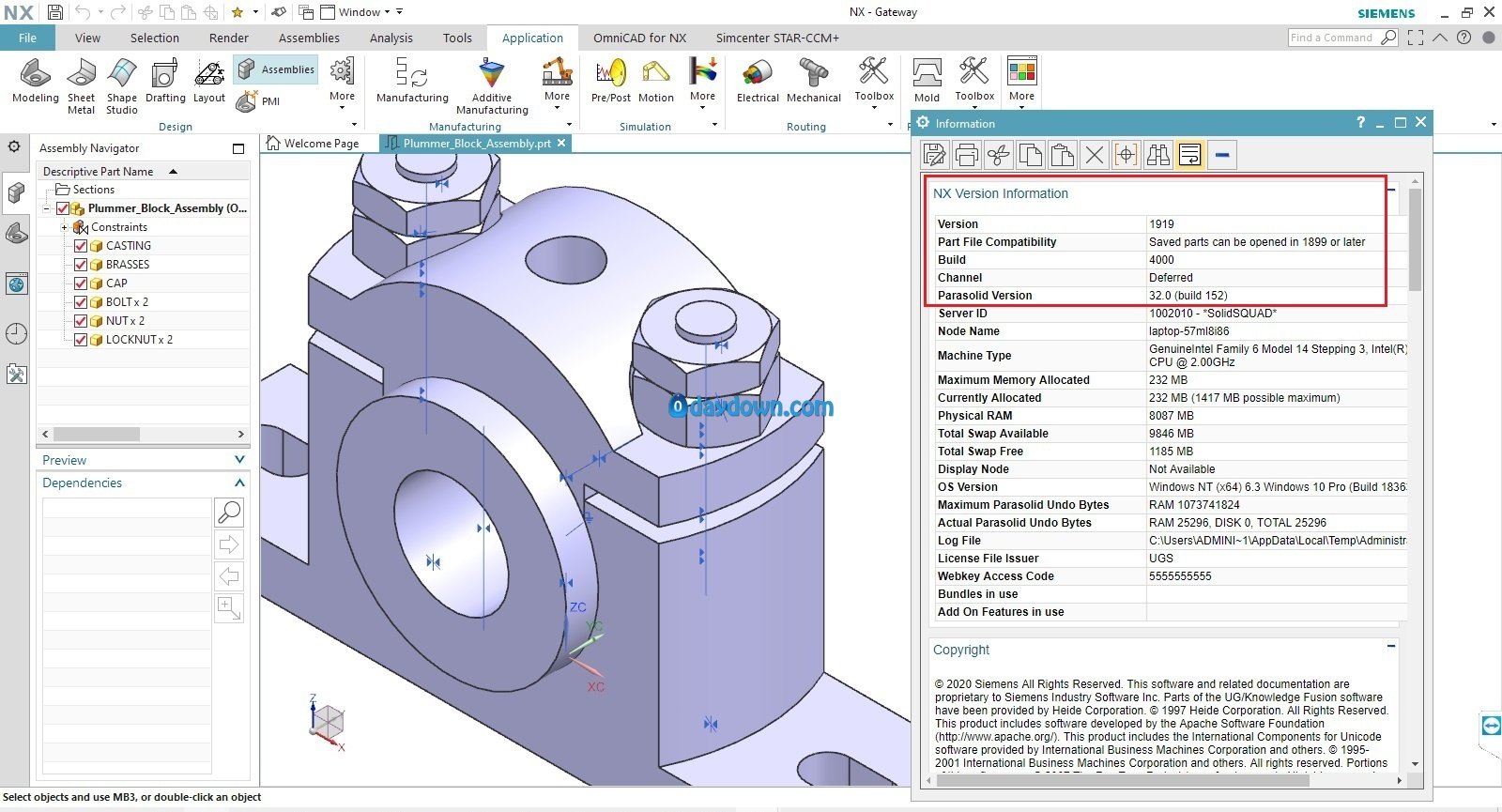The width and height of the screenshot is (1502, 812).
Task: Expand the Constraints tree node
Action: (64, 227)
